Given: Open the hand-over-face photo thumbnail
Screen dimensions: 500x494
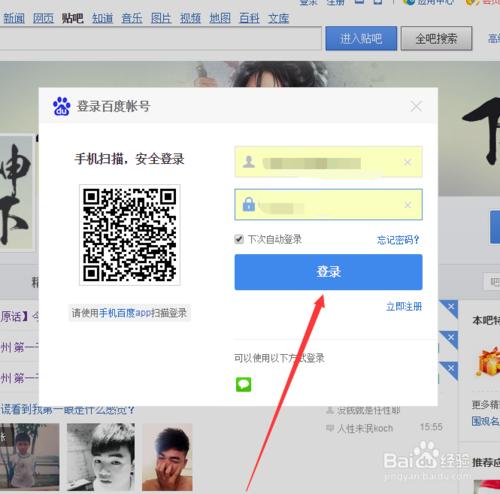Looking at the screenshot, I should (167, 457).
